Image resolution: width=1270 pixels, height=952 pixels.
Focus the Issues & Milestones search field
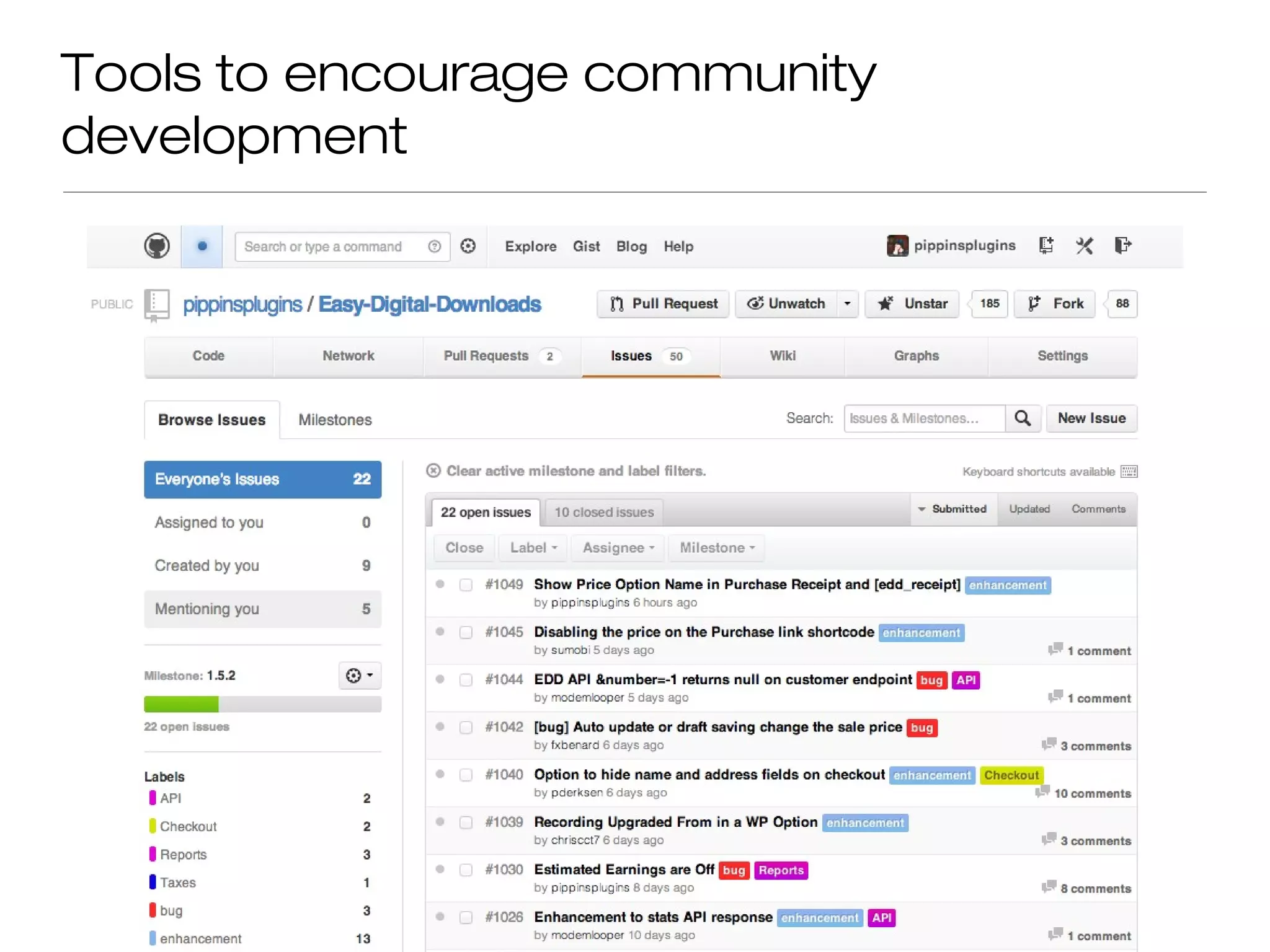924,418
